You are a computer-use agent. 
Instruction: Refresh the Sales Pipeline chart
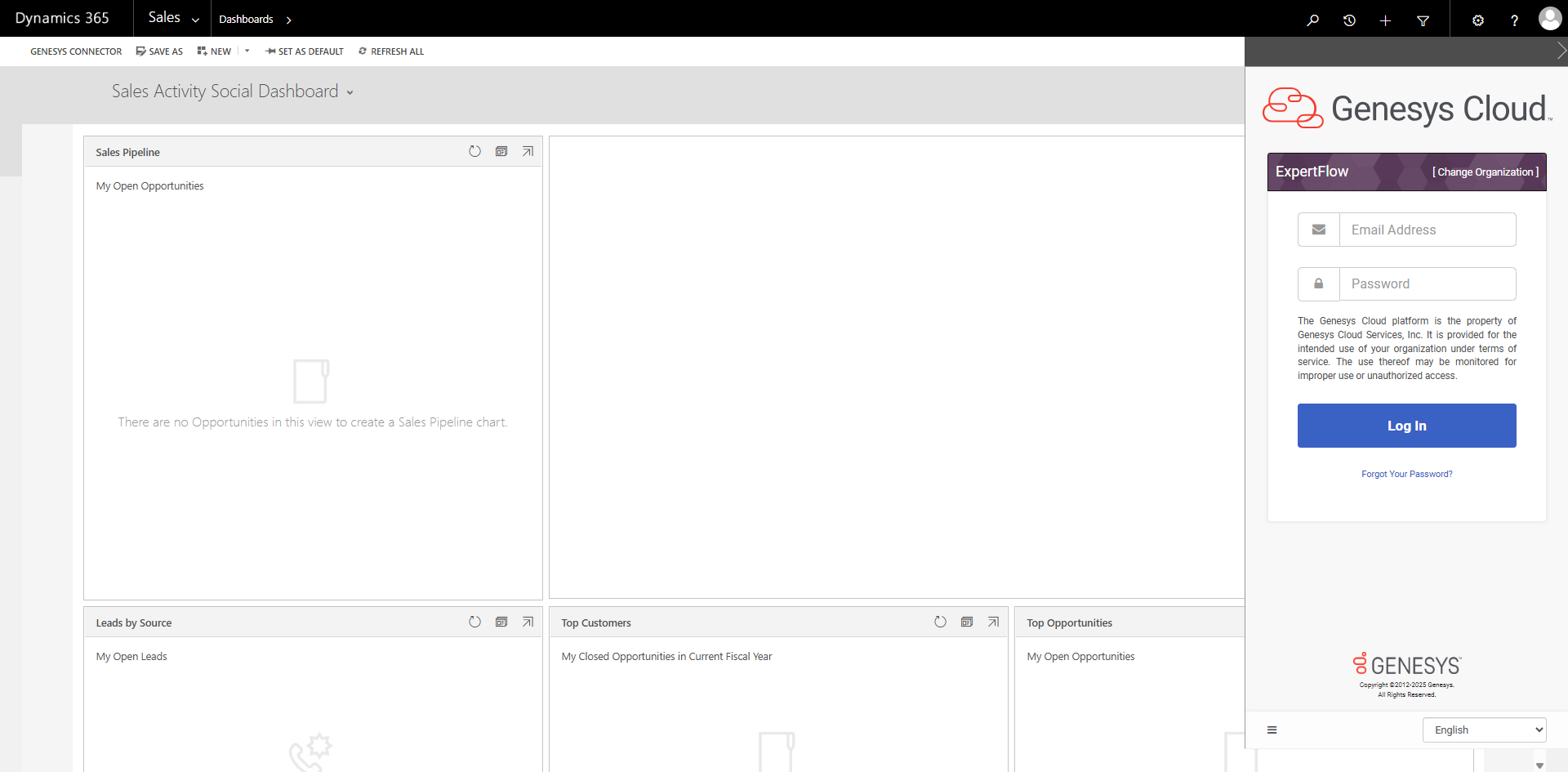click(x=474, y=151)
